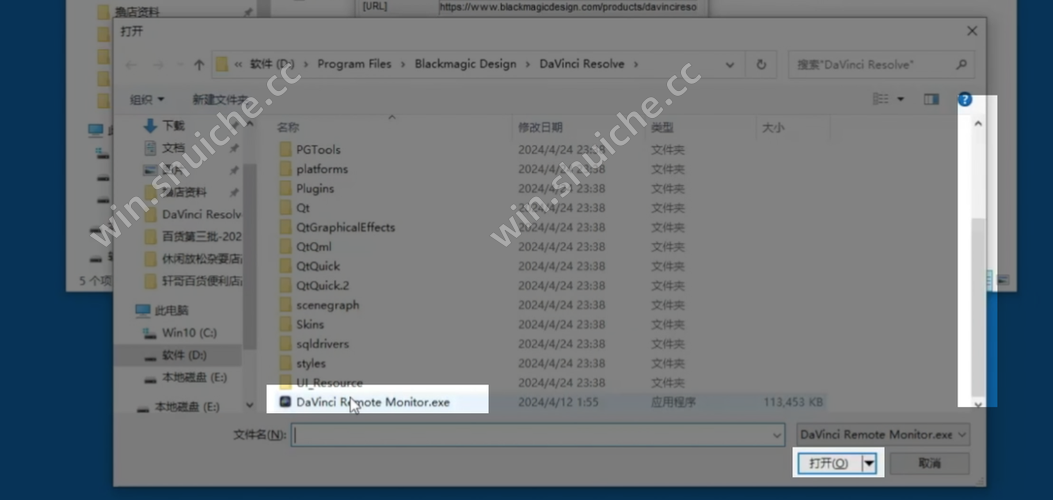This screenshot has width=1053, height=500.
Task: Open recent locations dropdown chevron
Action: 180,64
